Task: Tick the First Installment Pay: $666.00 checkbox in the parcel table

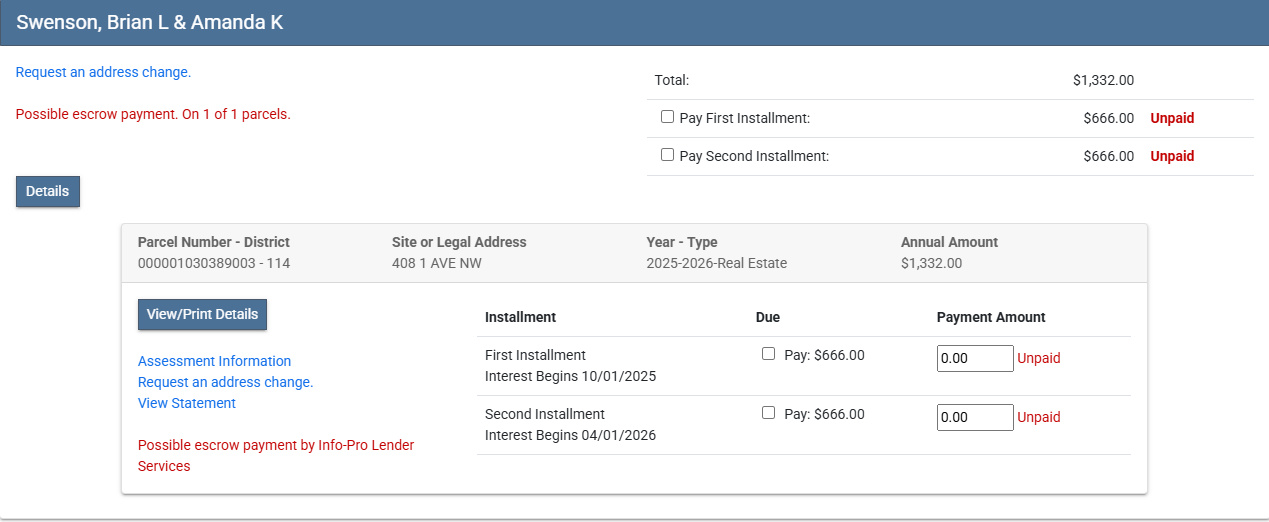Action: click(768, 354)
